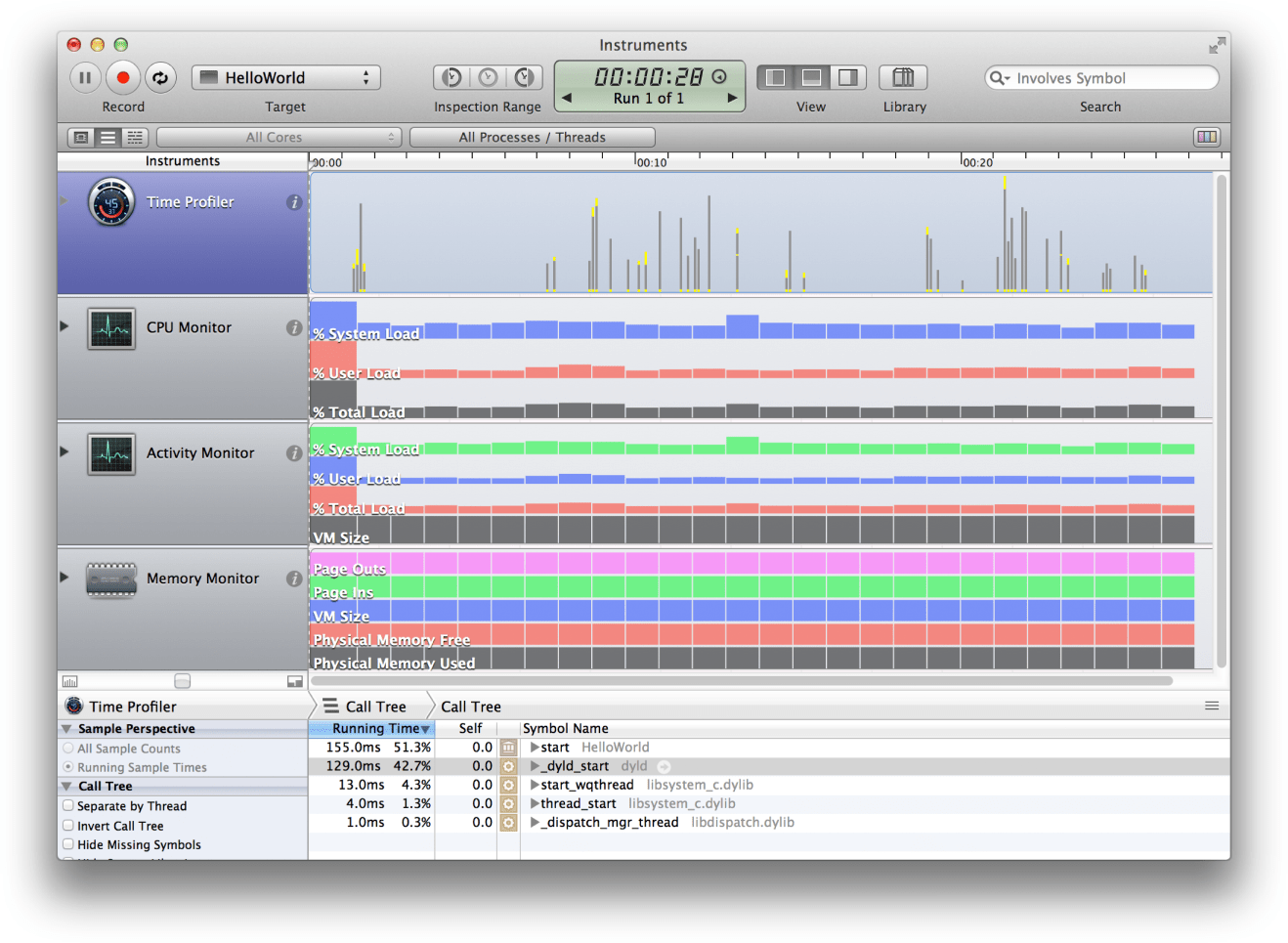
Task: Click the Memory Monitor instrument icon
Action: coord(110,579)
